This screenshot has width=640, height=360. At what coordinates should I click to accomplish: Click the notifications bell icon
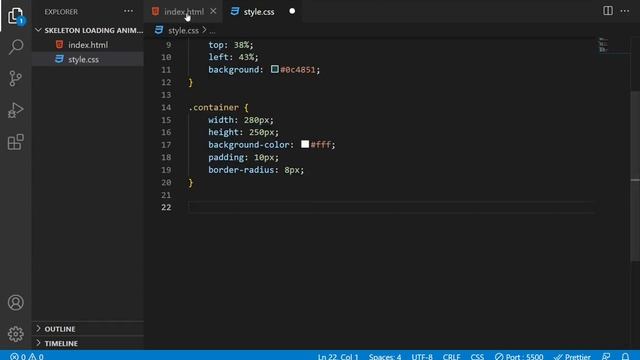click(625, 356)
